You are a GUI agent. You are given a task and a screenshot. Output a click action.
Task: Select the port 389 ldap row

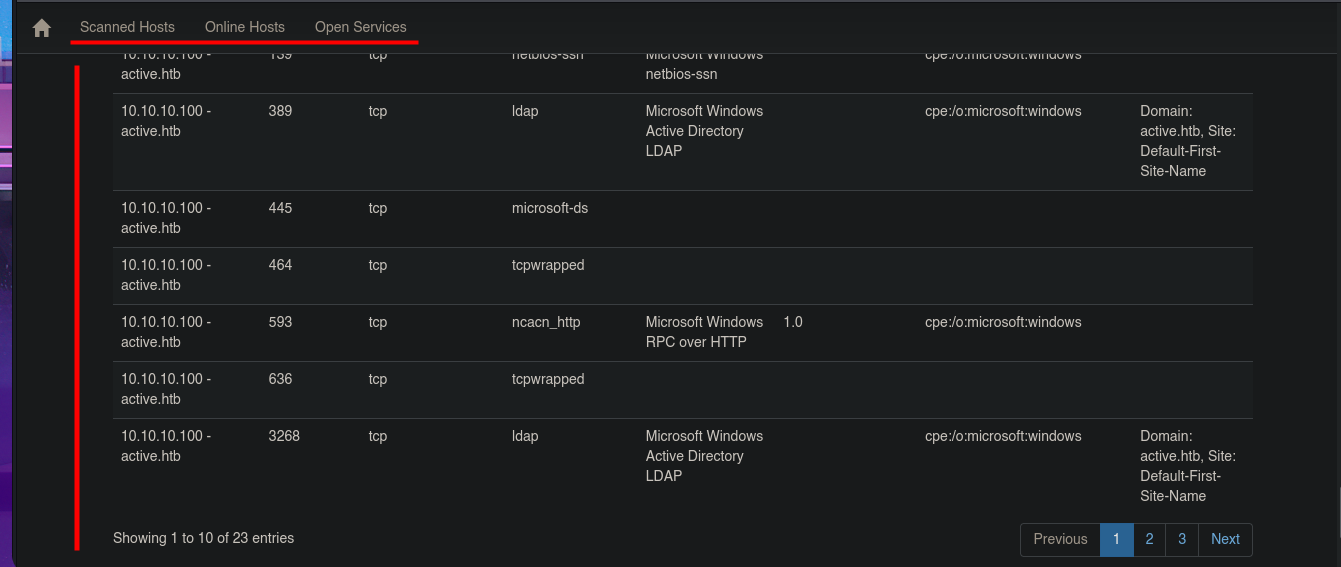click(x=682, y=142)
